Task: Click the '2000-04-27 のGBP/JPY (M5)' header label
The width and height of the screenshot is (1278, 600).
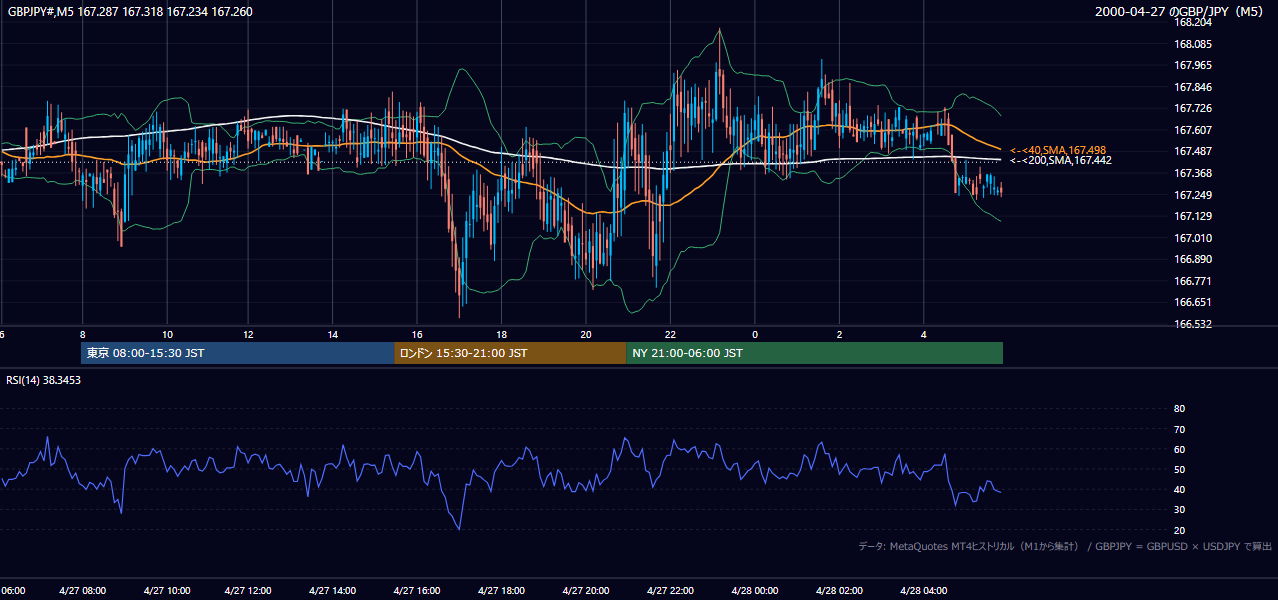Action: click(1180, 12)
